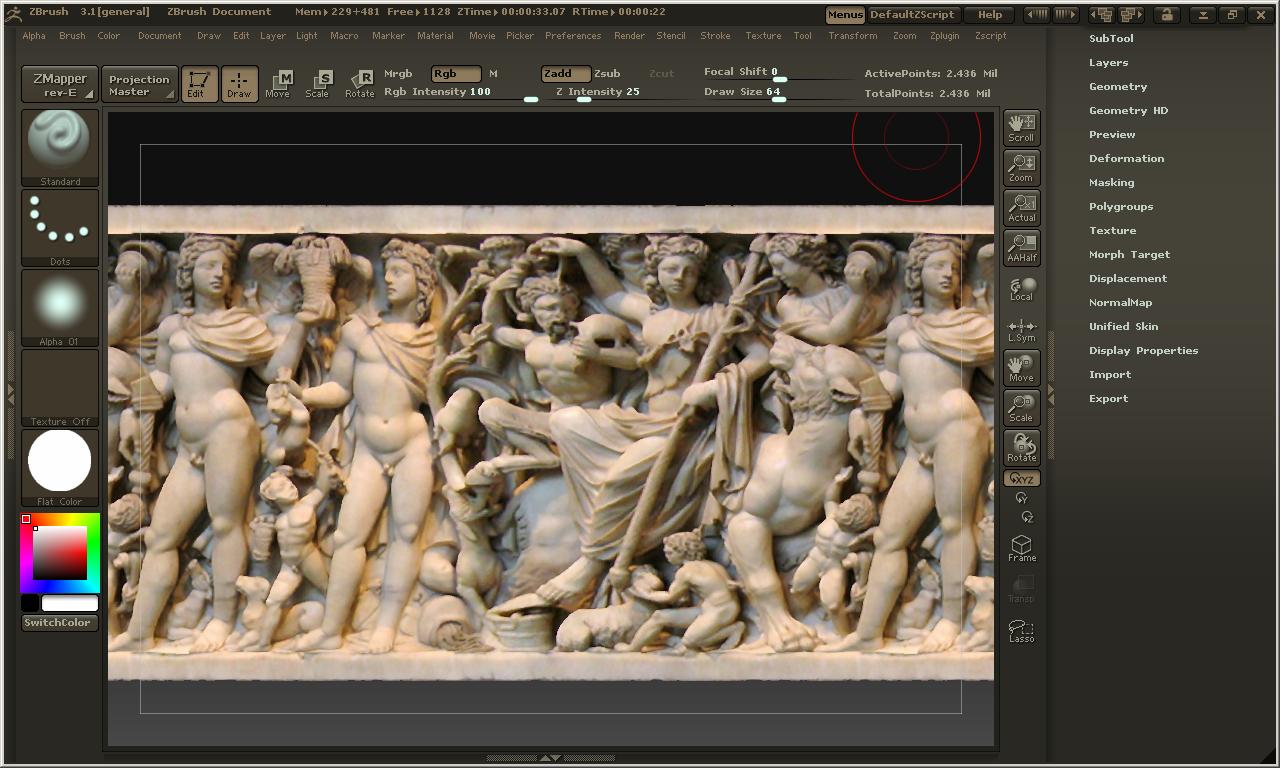
Task: Open the Texture Off selector
Action: click(x=60, y=388)
